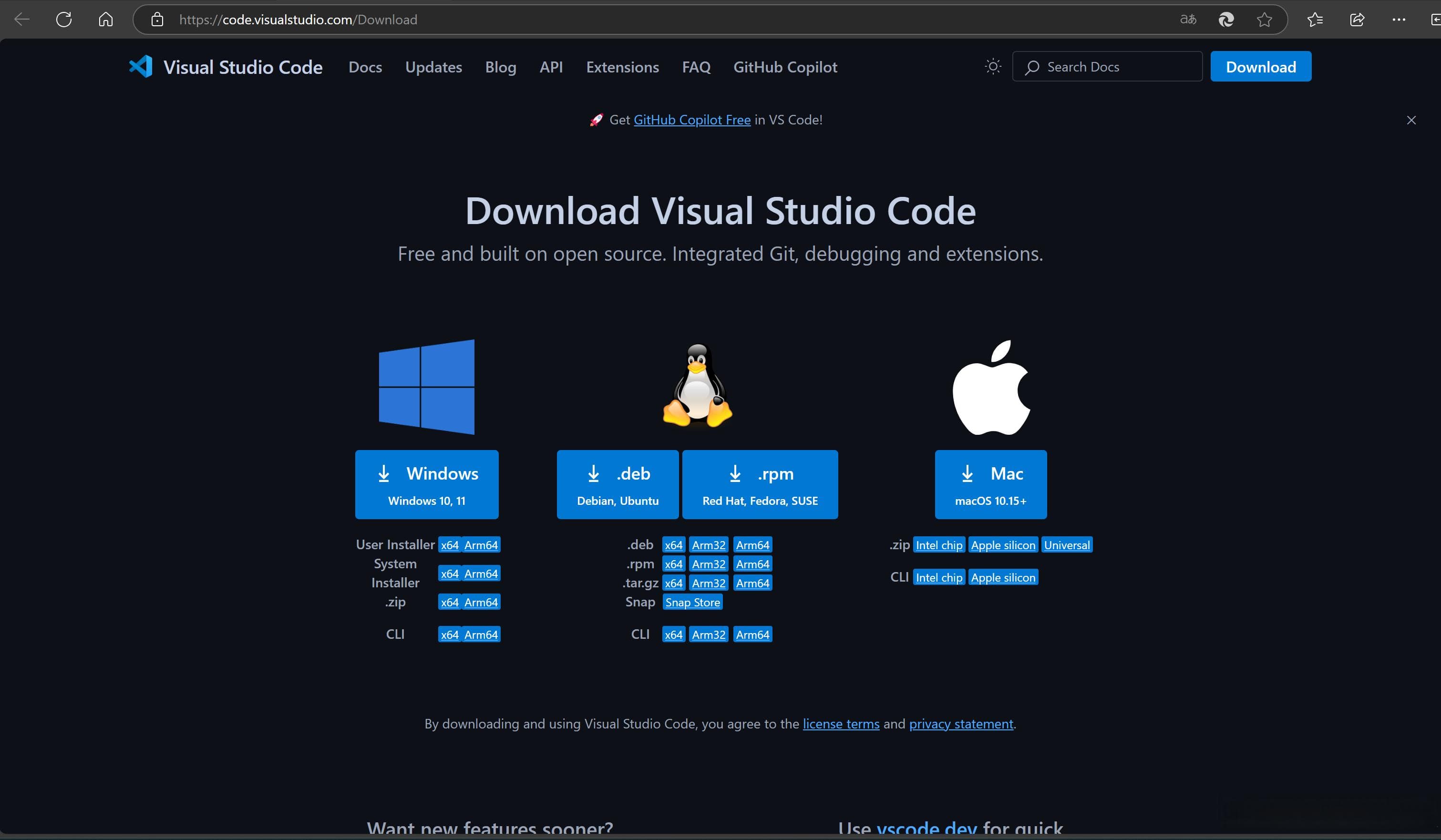Click the Edge Copilot swirl icon in address bar
This screenshot has height=840, width=1441.
click(1226, 20)
